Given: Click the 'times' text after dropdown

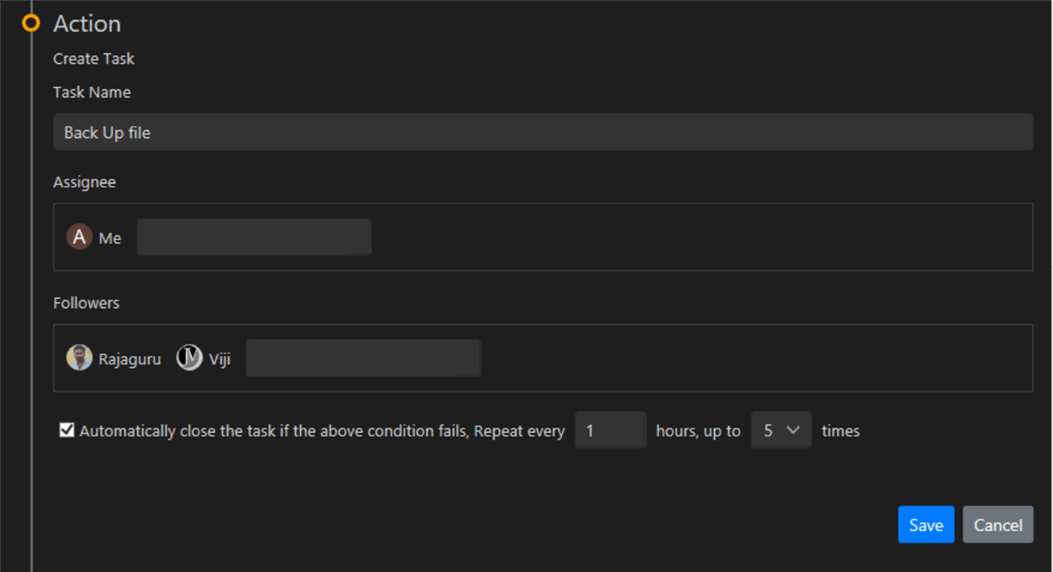Looking at the screenshot, I should [841, 431].
